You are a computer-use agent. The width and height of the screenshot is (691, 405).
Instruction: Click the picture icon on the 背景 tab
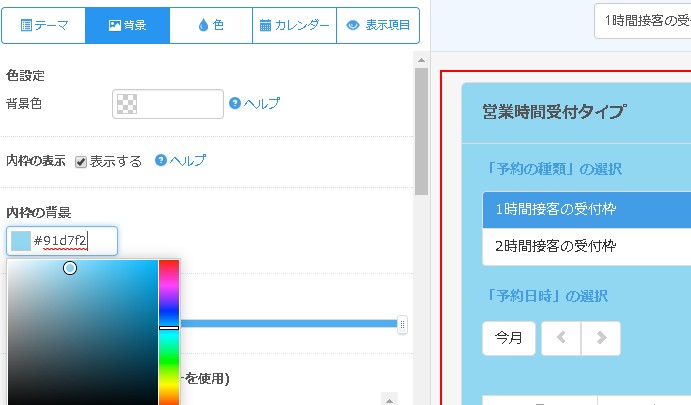click(x=115, y=25)
